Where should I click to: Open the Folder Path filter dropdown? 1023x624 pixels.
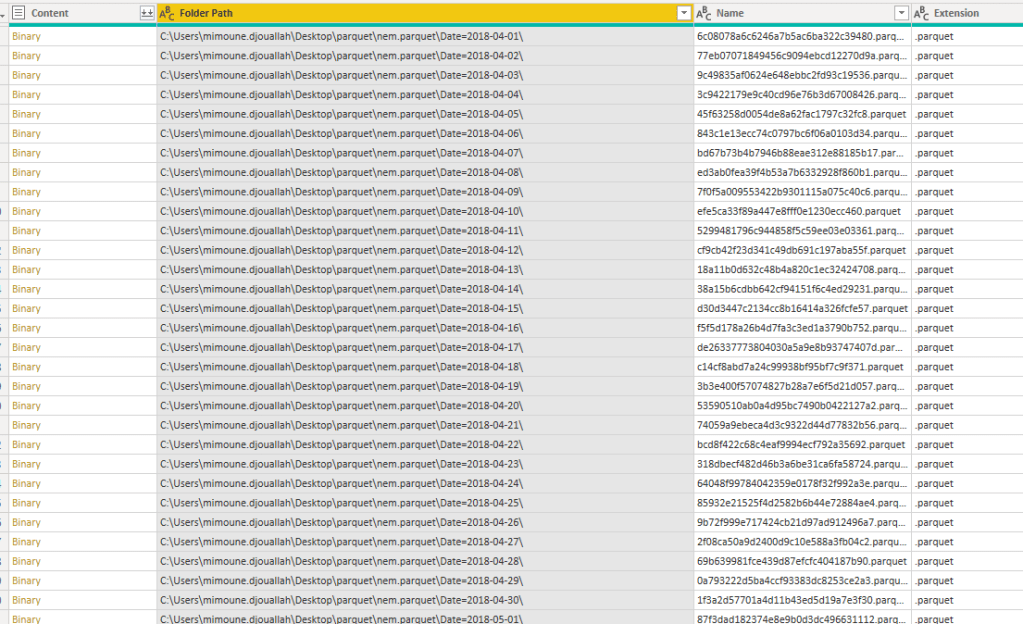pyautogui.click(x=684, y=13)
